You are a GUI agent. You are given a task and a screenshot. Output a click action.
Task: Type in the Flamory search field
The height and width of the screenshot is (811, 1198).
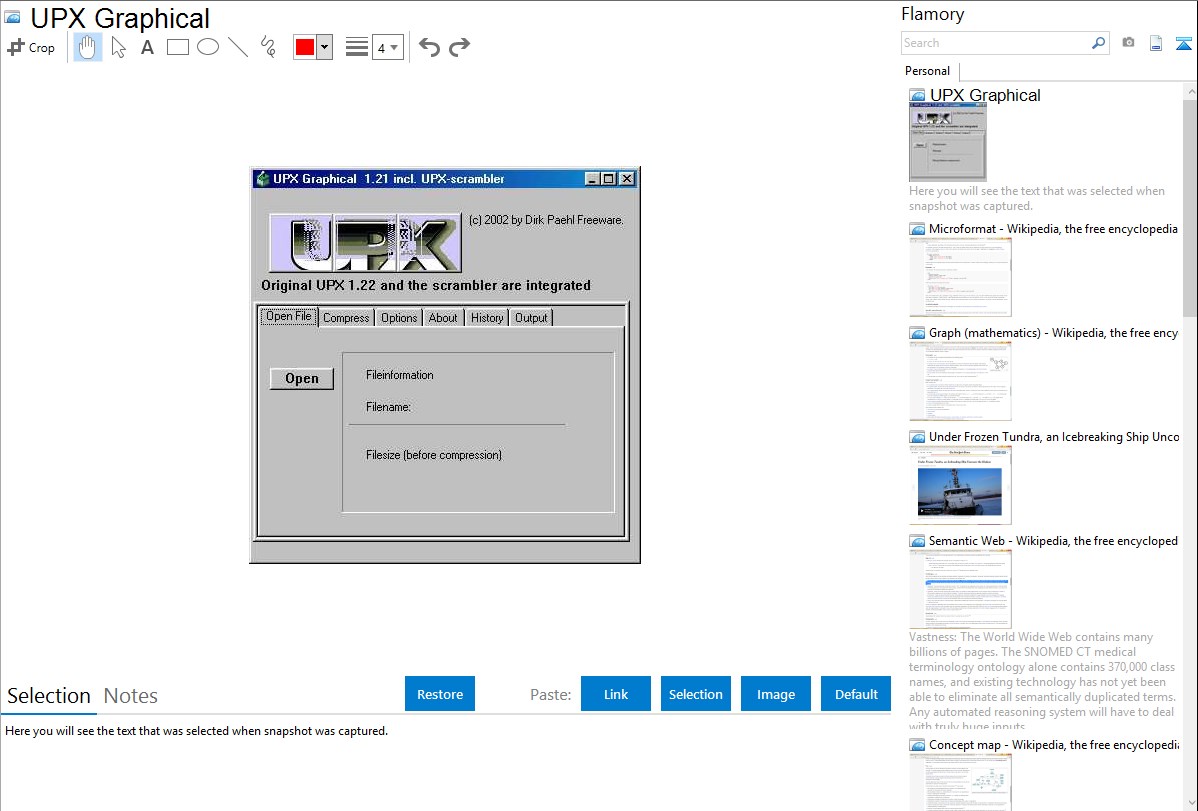[995, 43]
